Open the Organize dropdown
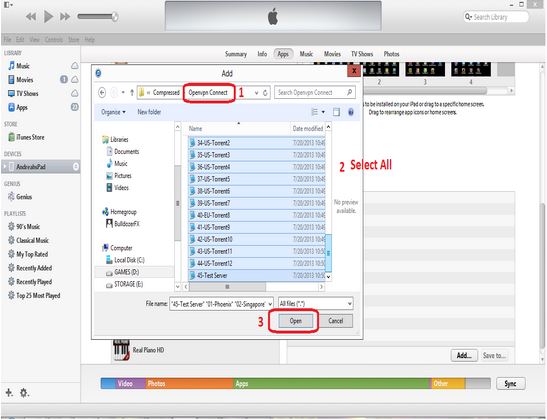547x420 pixels. pos(113,112)
